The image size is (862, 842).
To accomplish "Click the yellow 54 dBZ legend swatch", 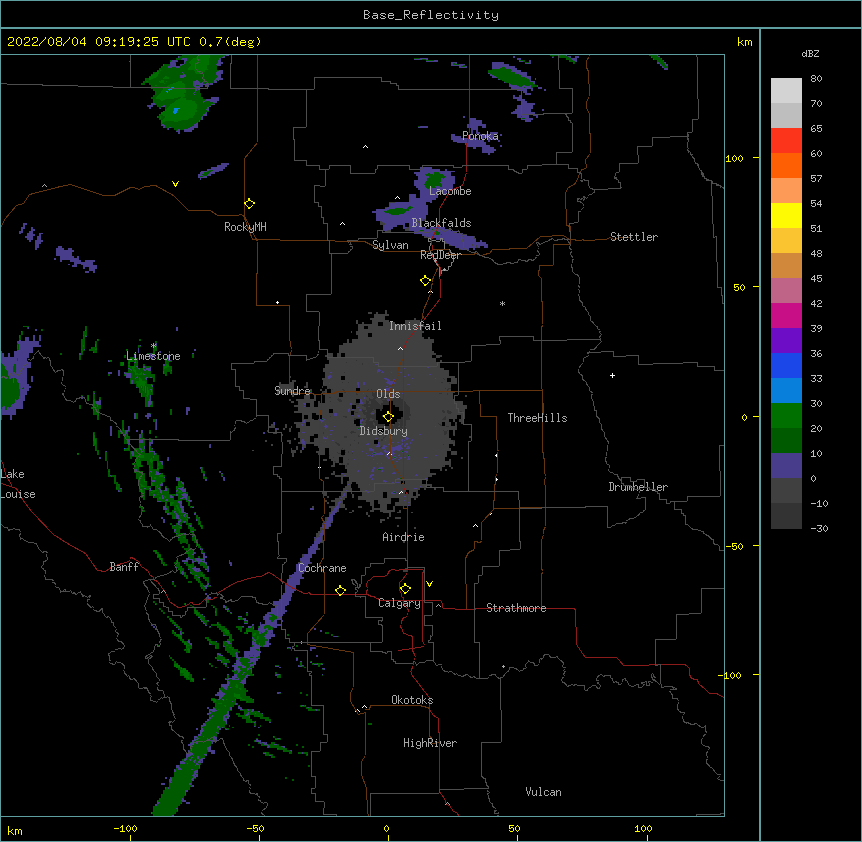I will tap(786, 215).
